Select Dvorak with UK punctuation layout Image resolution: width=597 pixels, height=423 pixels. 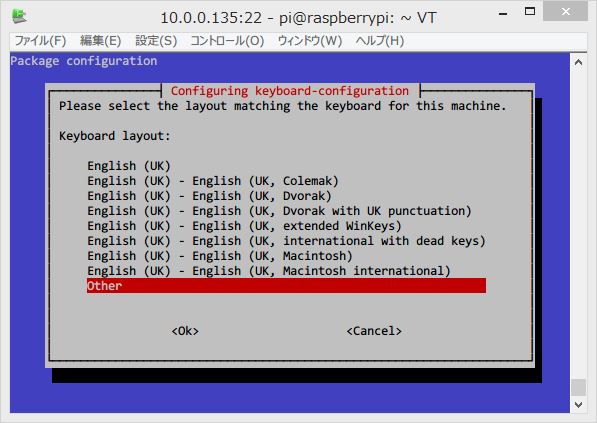coord(279,211)
